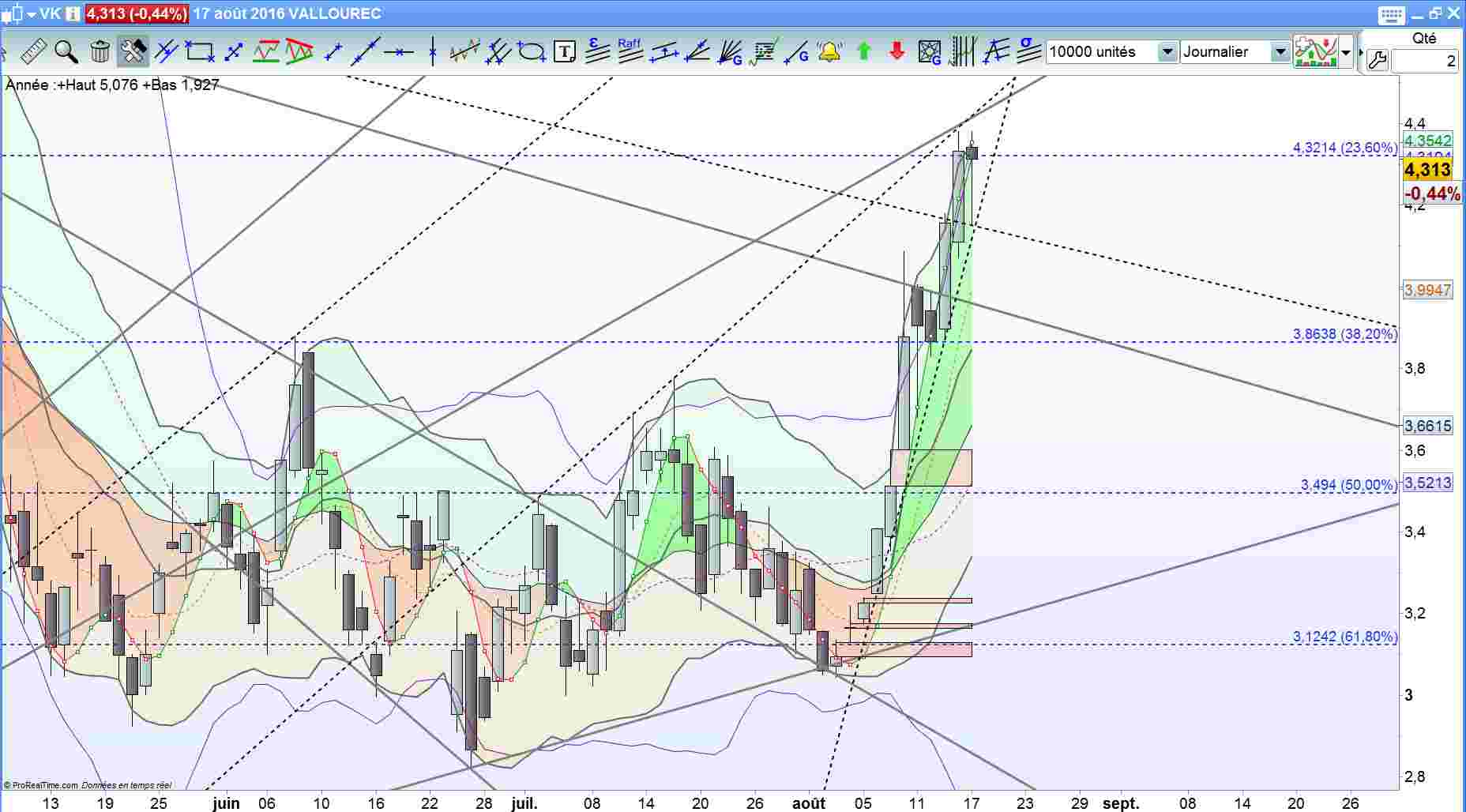
Task: Click the yellow alert bell icon
Action: click(x=829, y=52)
